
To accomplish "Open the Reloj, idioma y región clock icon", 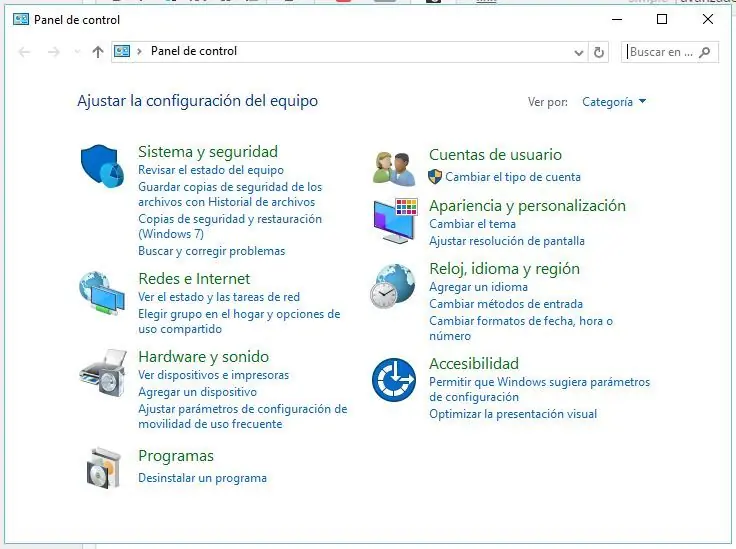I will click(393, 286).
